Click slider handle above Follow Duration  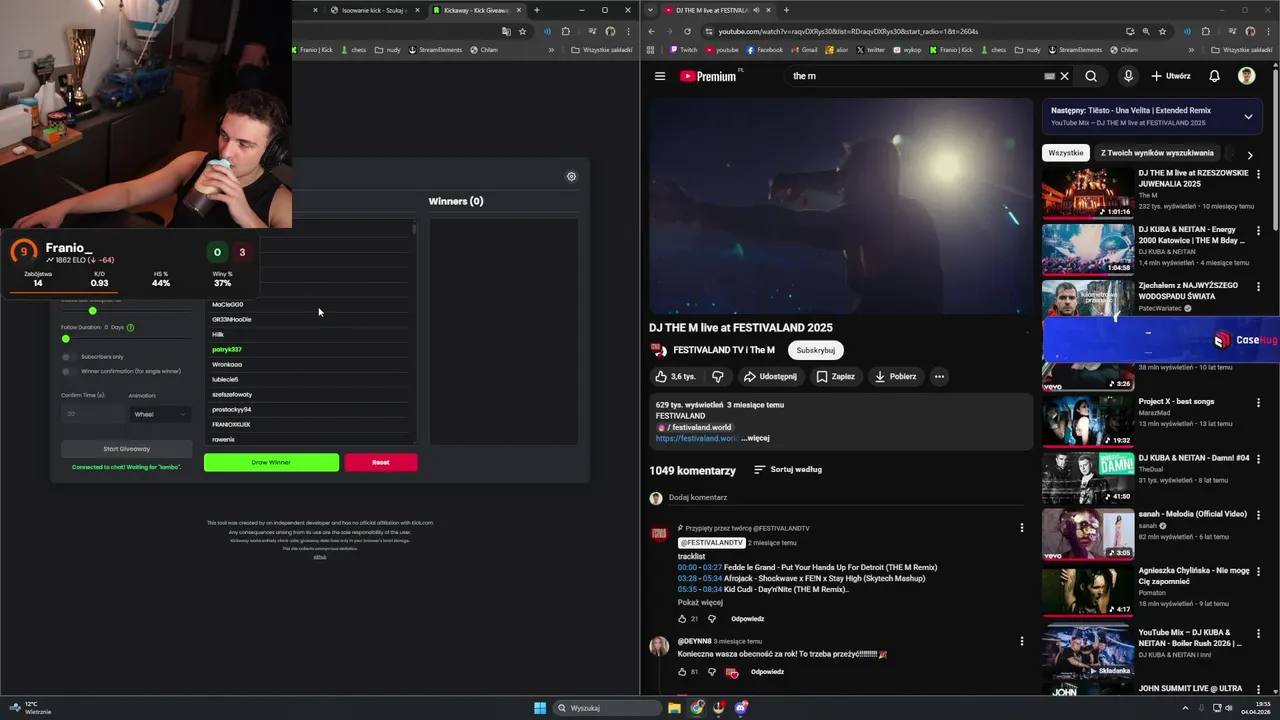pos(93,311)
